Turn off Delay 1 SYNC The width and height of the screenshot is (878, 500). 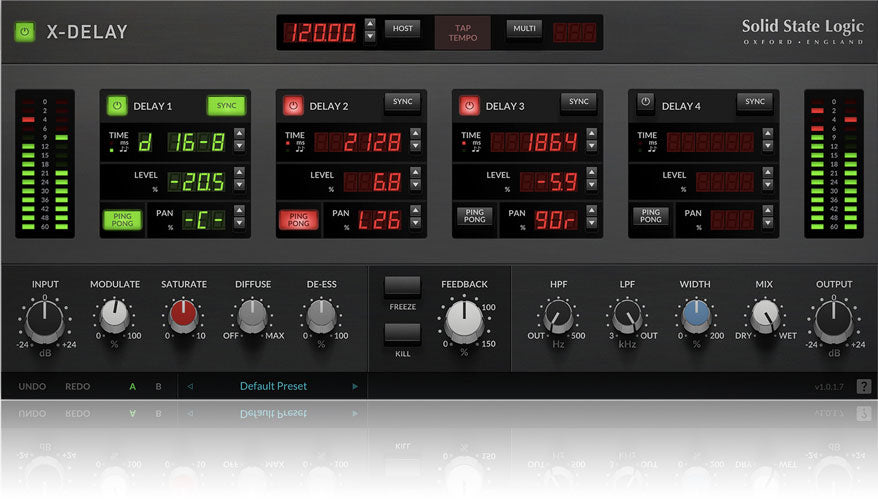pos(226,106)
